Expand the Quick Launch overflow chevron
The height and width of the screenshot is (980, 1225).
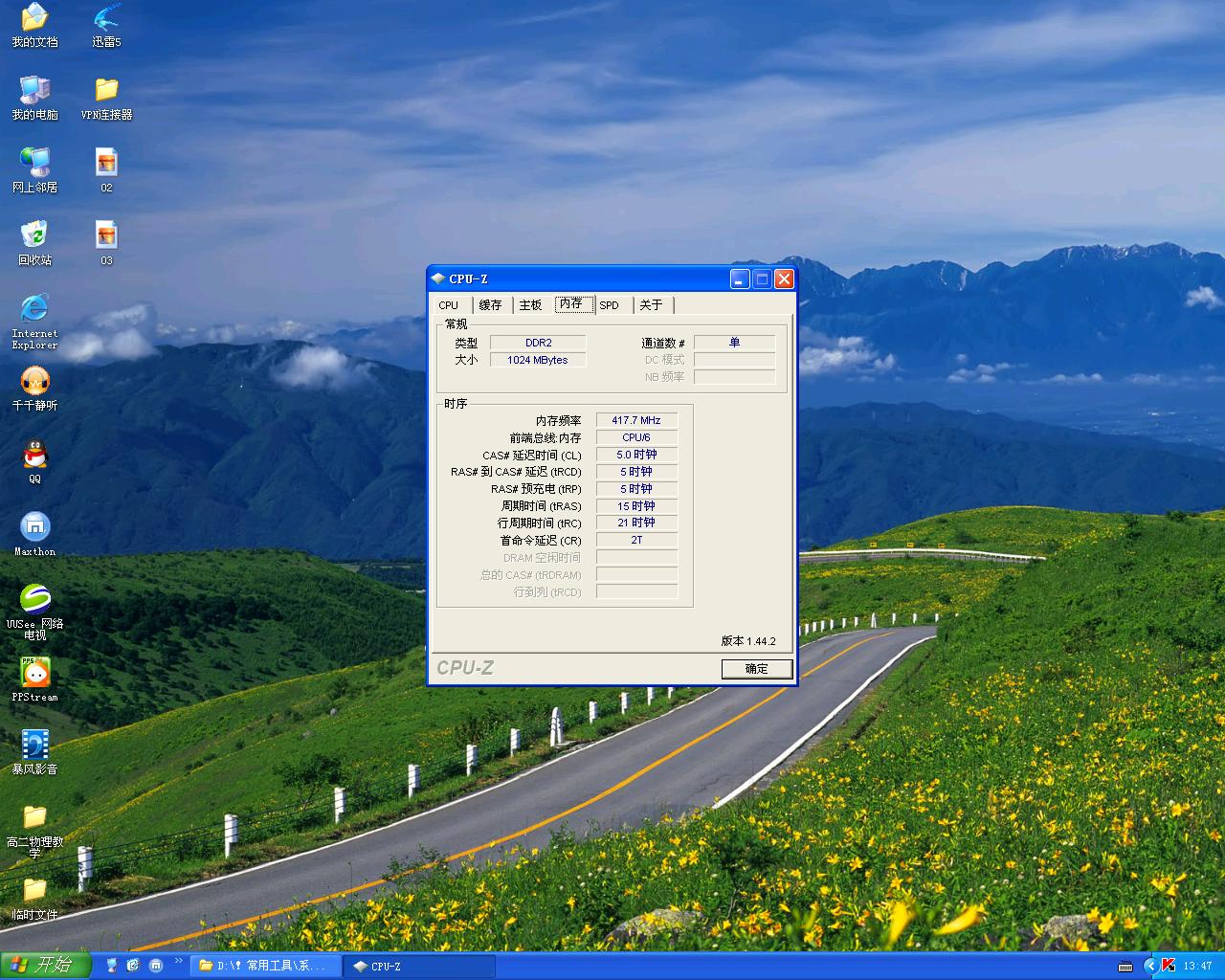tap(178, 962)
